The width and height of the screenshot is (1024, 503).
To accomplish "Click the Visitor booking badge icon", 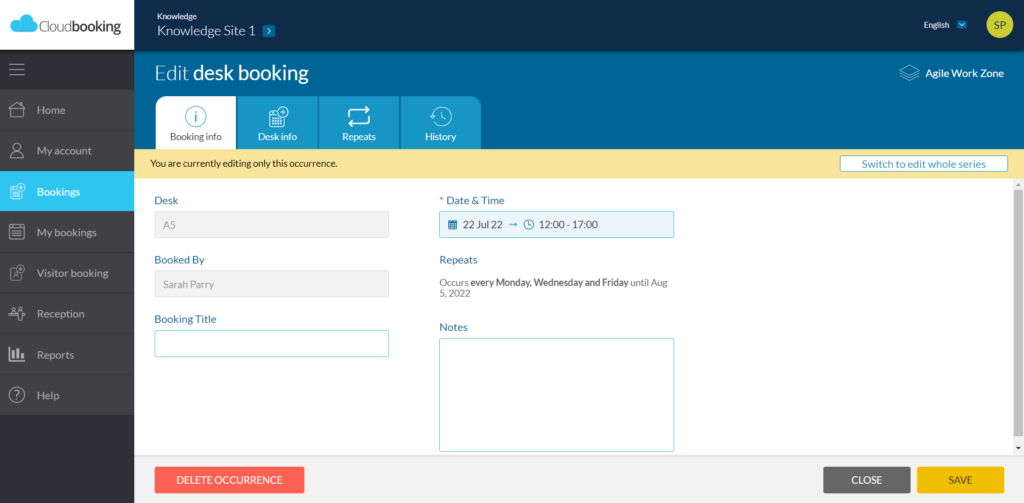I will [x=17, y=273].
